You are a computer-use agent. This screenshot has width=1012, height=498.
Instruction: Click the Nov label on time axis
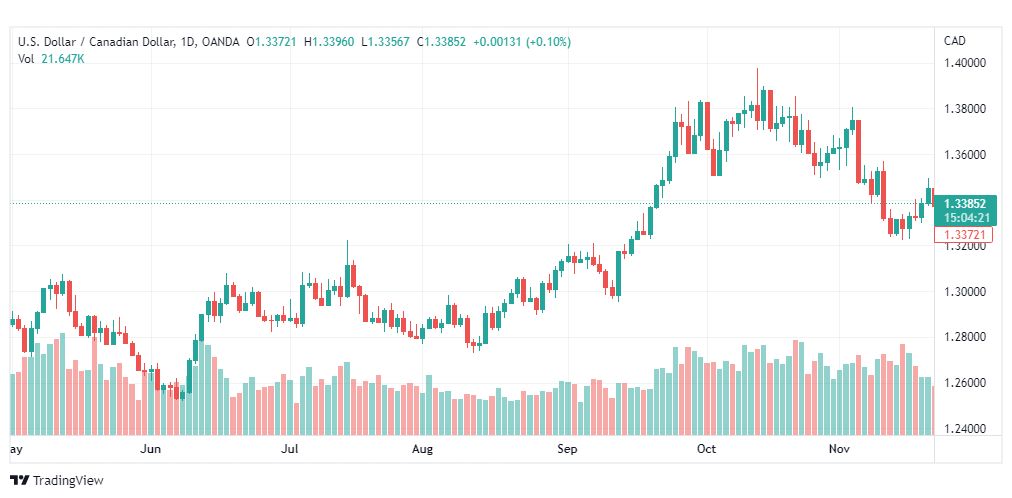point(838,450)
